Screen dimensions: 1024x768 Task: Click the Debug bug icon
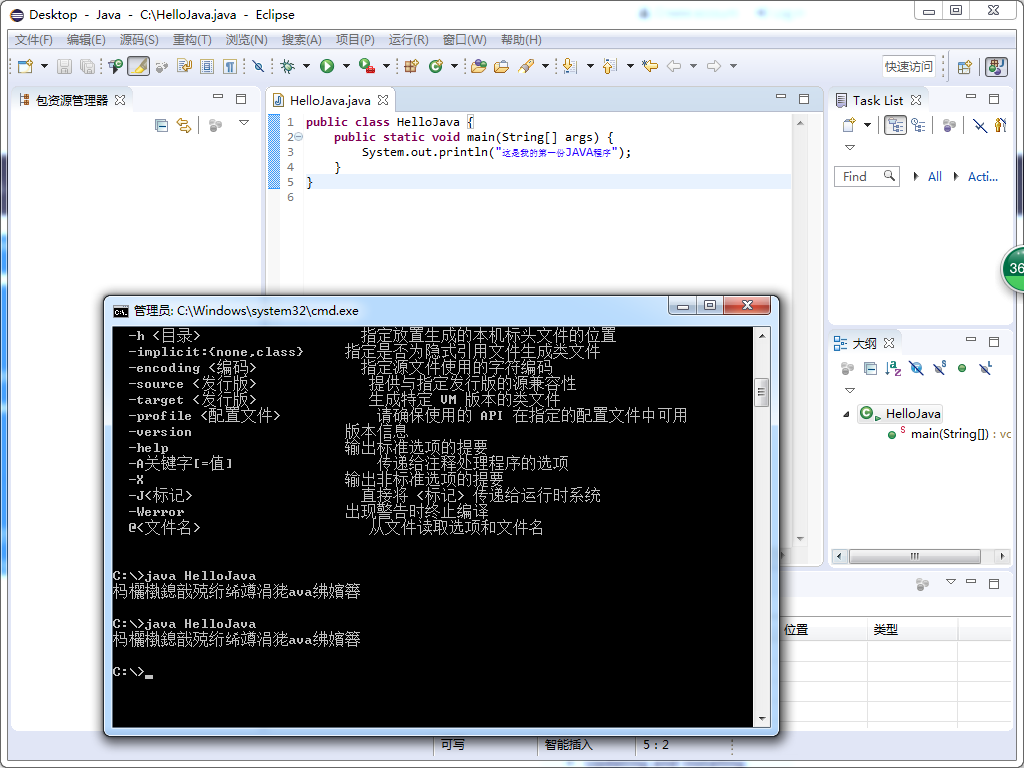coord(287,66)
